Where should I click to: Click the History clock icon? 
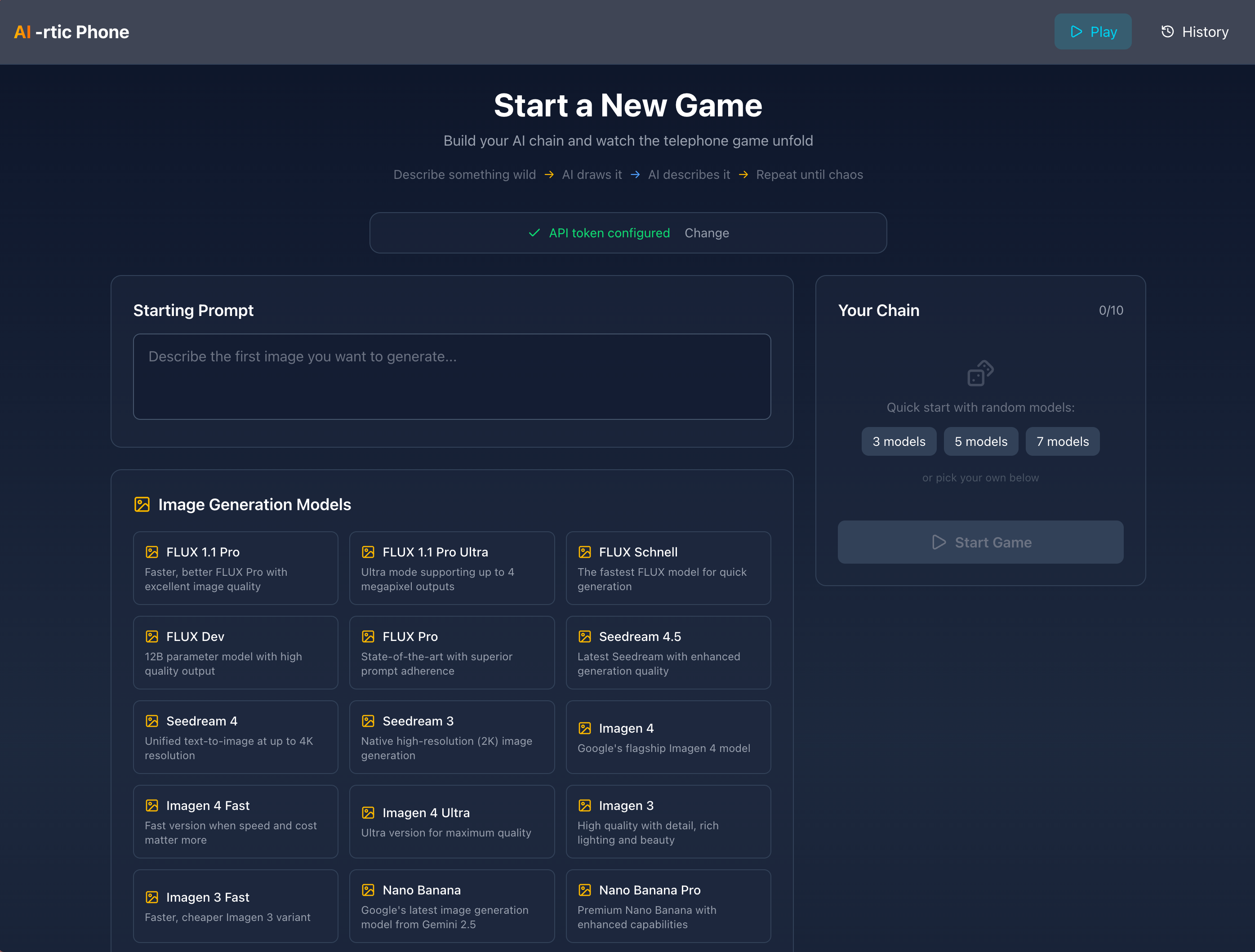click(x=1167, y=32)
